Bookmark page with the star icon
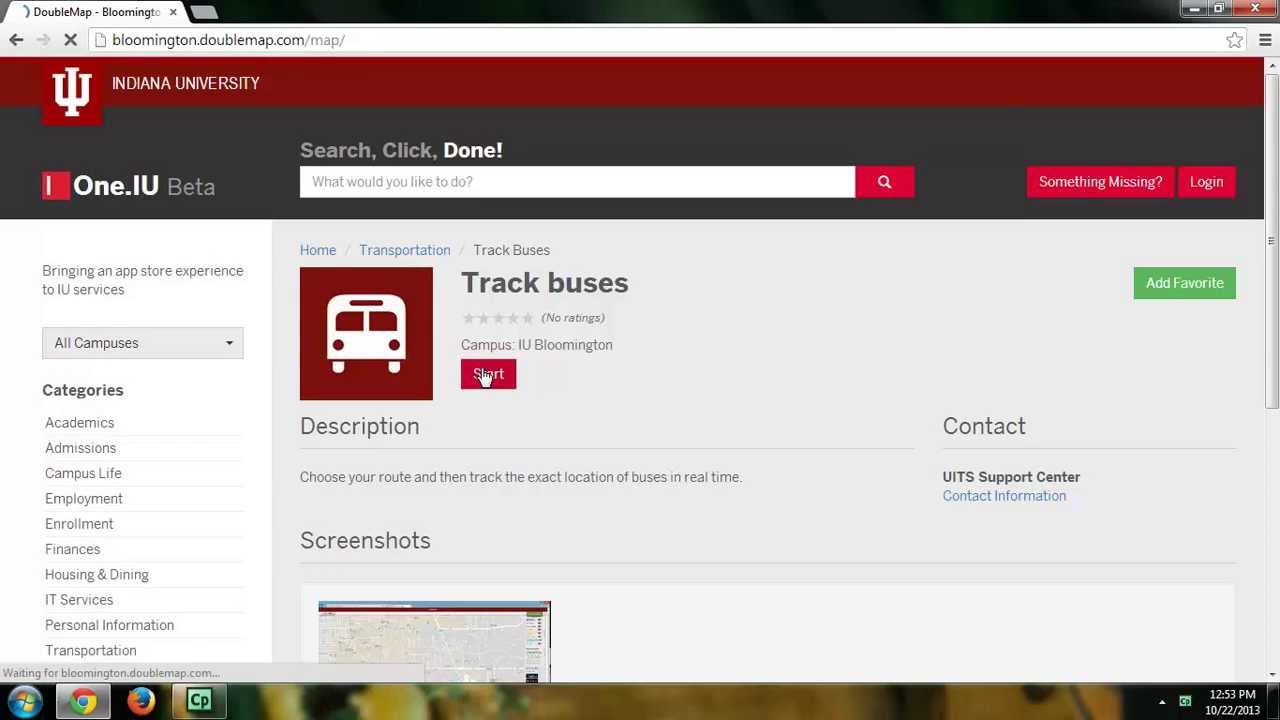The image size is (1280, 720). pyautogui.click(x=1235, y=40)
